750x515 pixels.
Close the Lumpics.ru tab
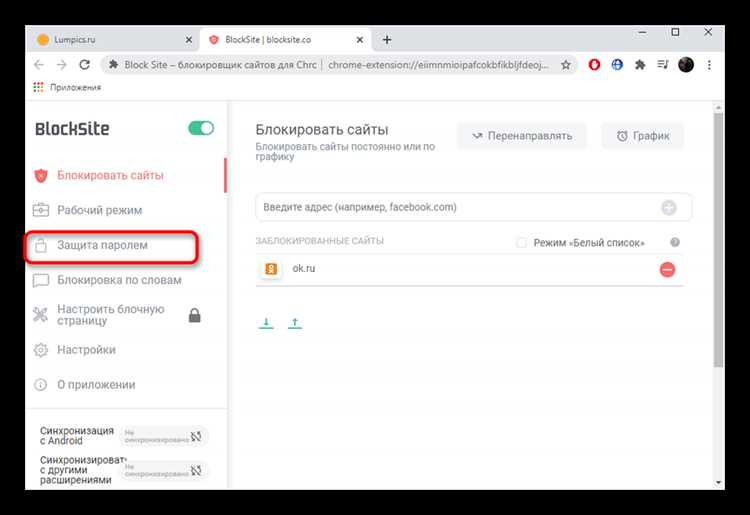(x=188, y=40)
